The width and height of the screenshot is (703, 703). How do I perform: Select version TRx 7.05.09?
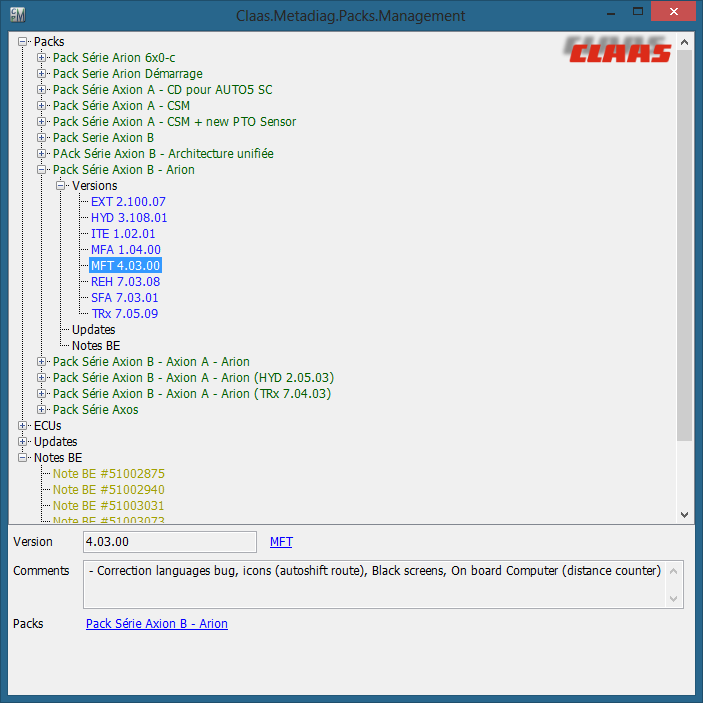pyautogui.click(x=125, y=314)
